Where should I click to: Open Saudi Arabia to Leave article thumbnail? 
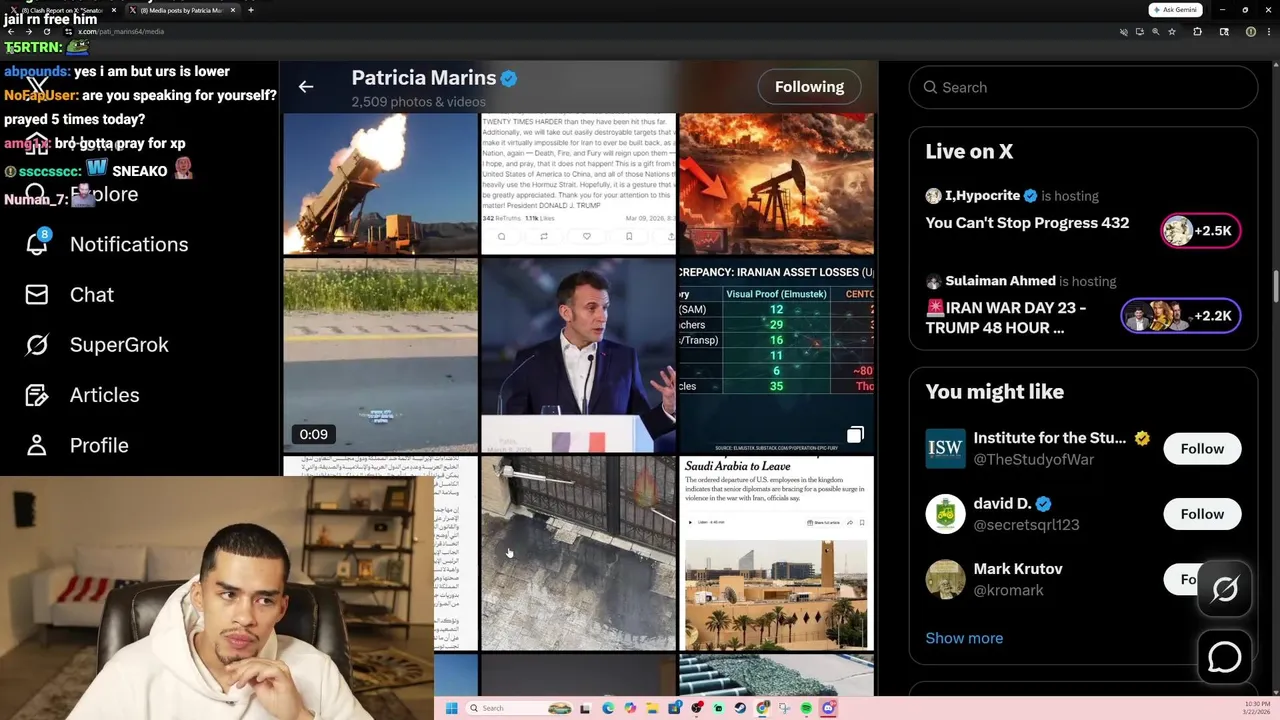coord(776,554)
